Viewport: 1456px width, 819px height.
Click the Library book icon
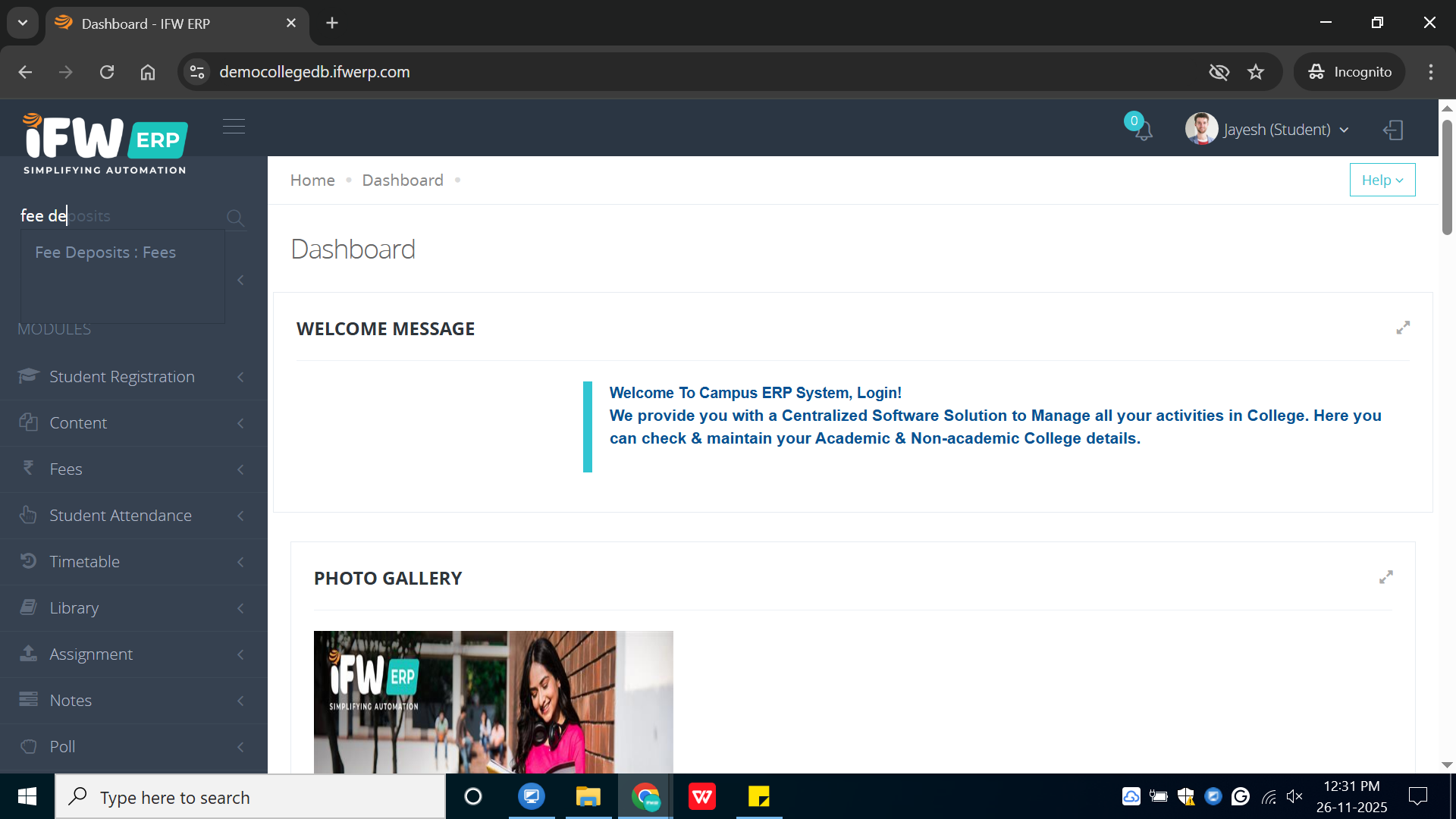point(29,607)
